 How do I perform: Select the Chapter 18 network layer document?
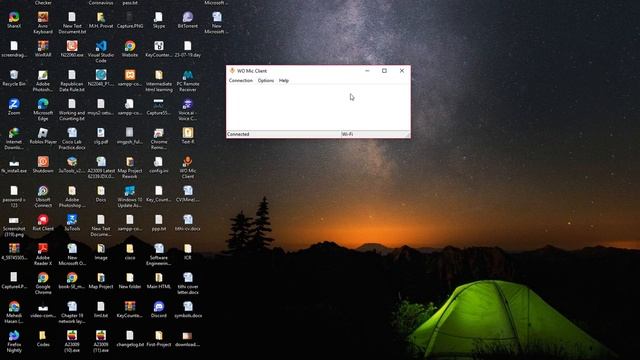72,313
